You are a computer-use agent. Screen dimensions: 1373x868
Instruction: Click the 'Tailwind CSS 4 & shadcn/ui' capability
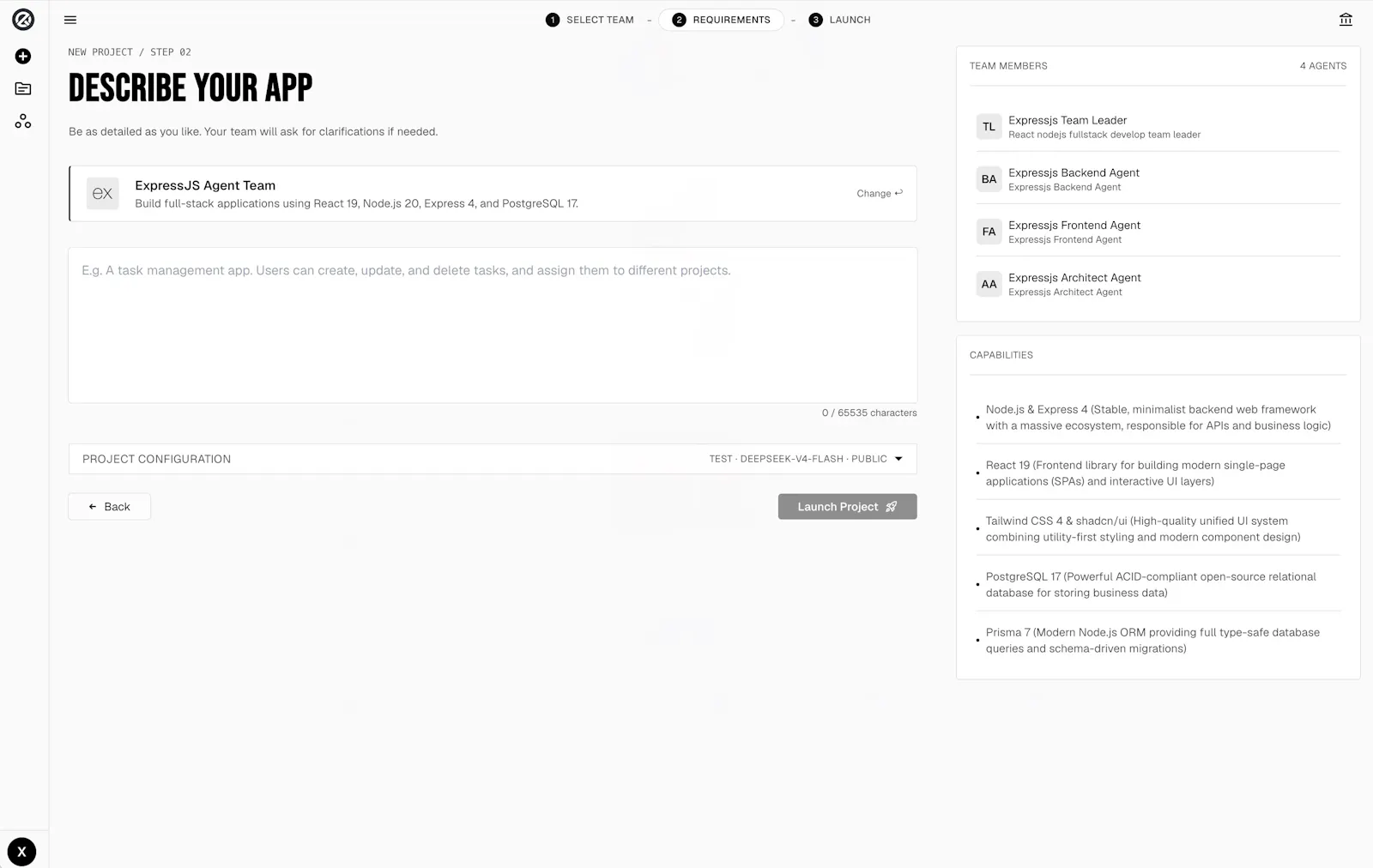pyautogui.click(x=1142, y=528)
